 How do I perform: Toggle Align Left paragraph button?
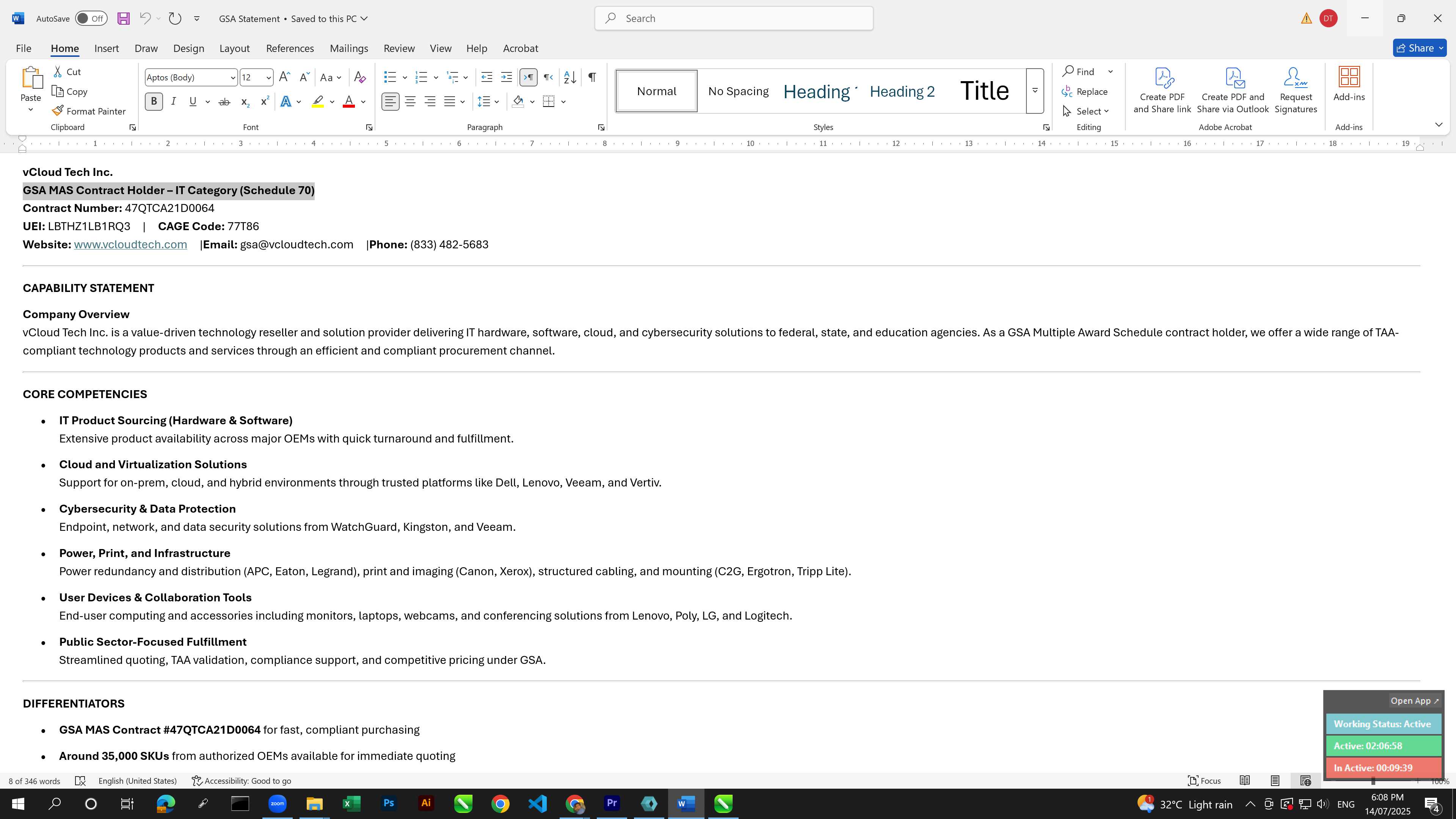pyautogui.click(x=390, y=102)
